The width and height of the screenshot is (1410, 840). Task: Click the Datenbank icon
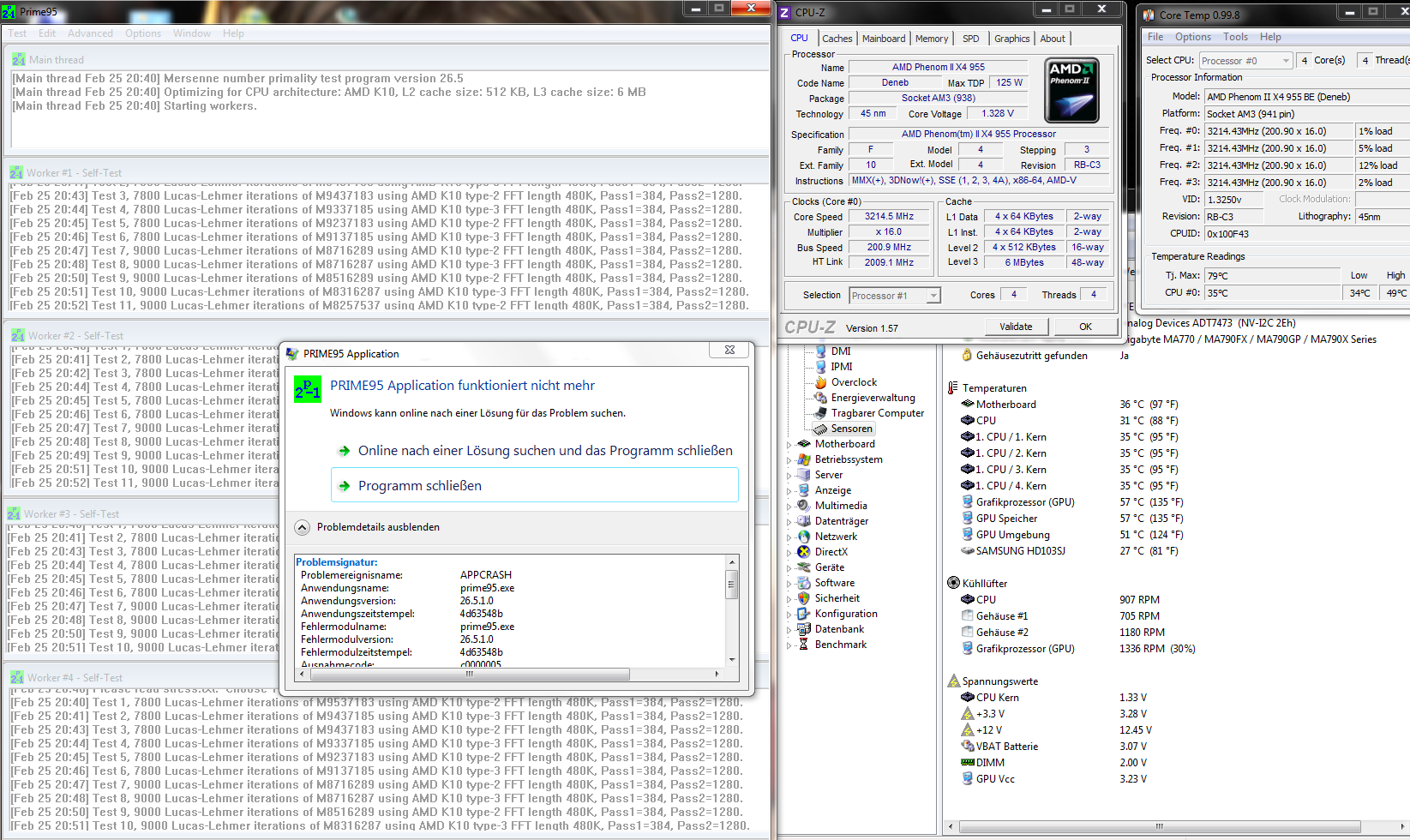tap(803, 629)
